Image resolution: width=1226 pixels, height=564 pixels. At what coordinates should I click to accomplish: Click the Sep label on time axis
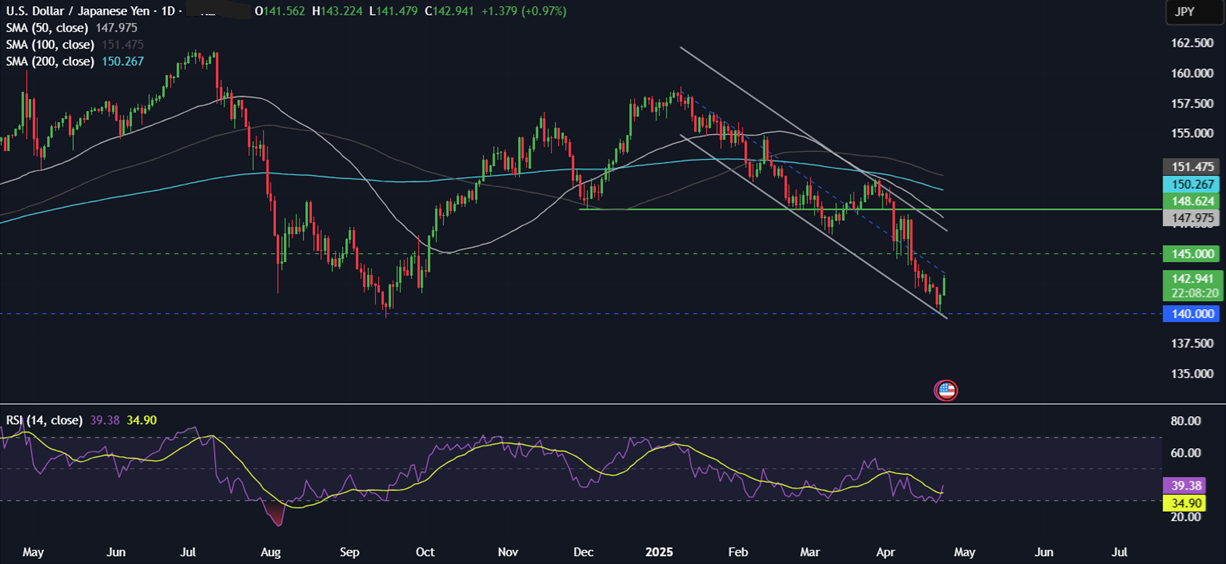[348, 552]
